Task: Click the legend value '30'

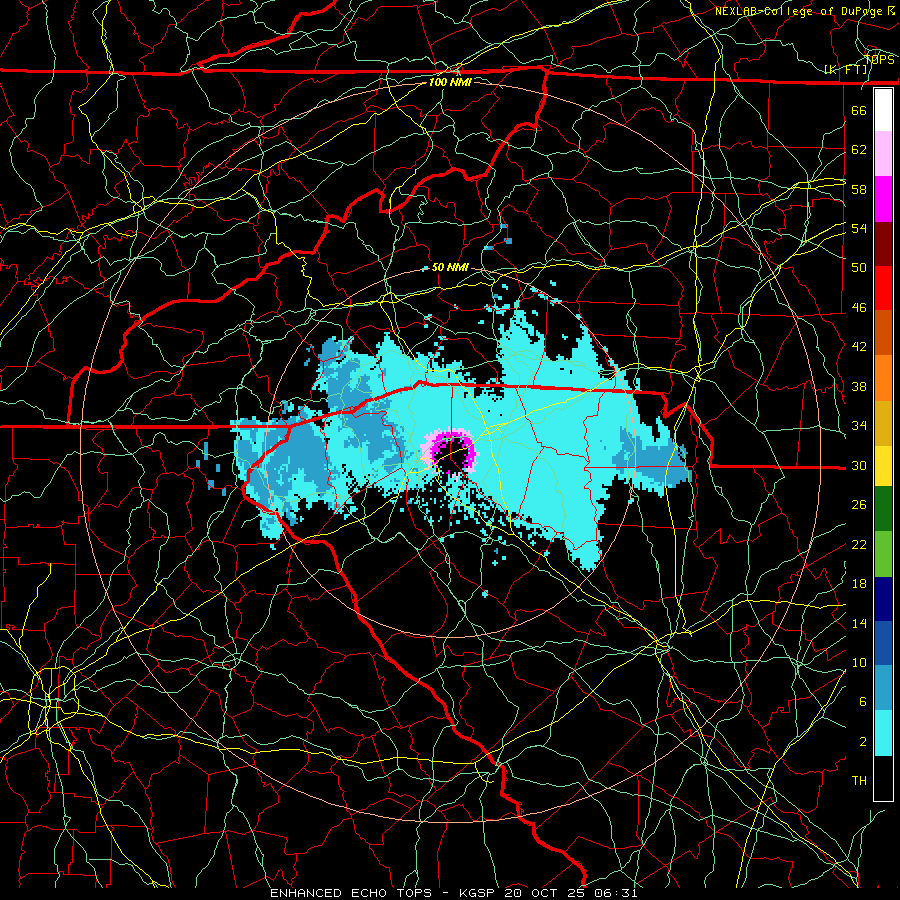Action: [x=859, y=465]
